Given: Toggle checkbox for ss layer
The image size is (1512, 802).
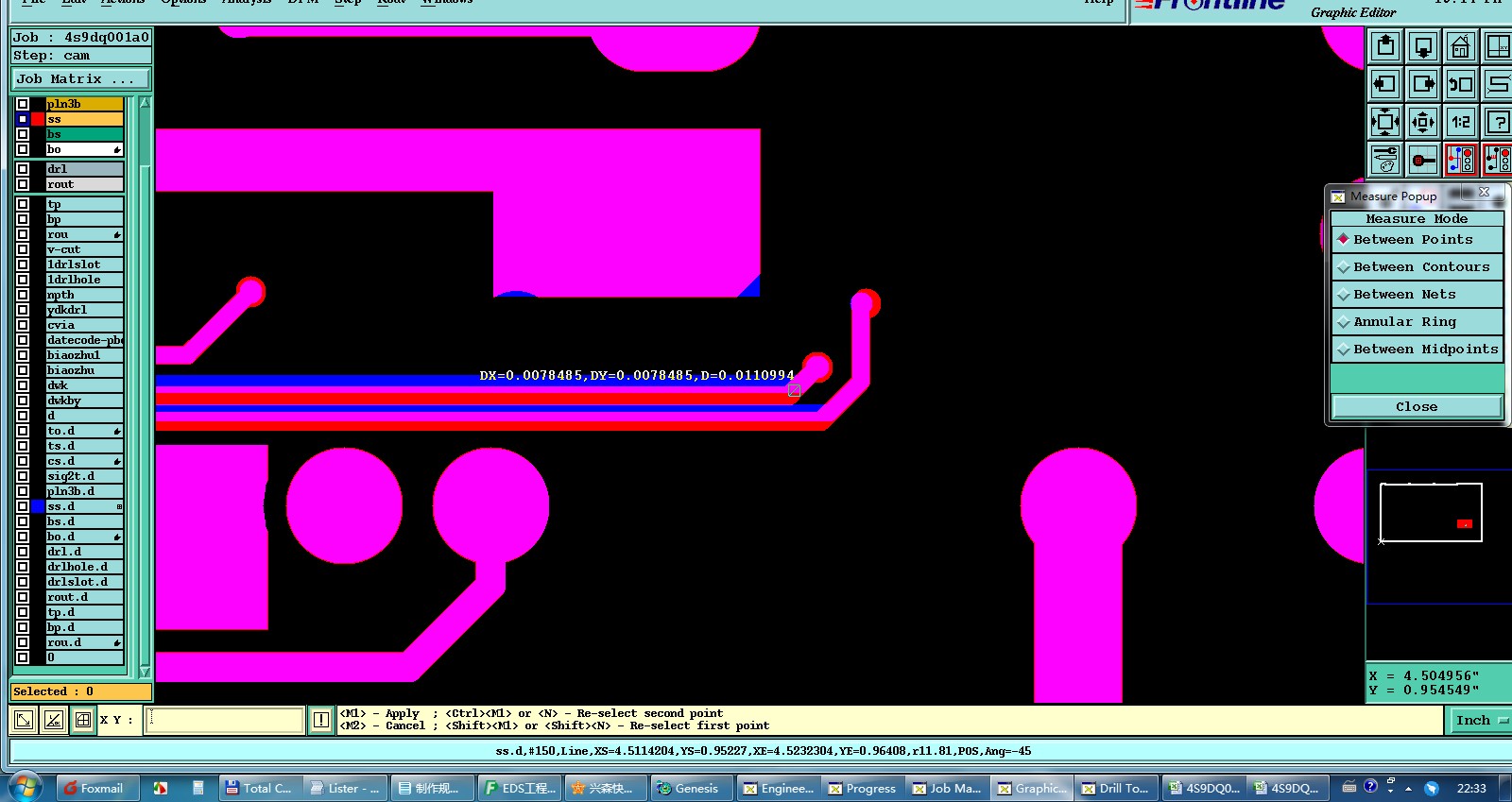Looking at the screenshot, I should click(x=23, y=119).
